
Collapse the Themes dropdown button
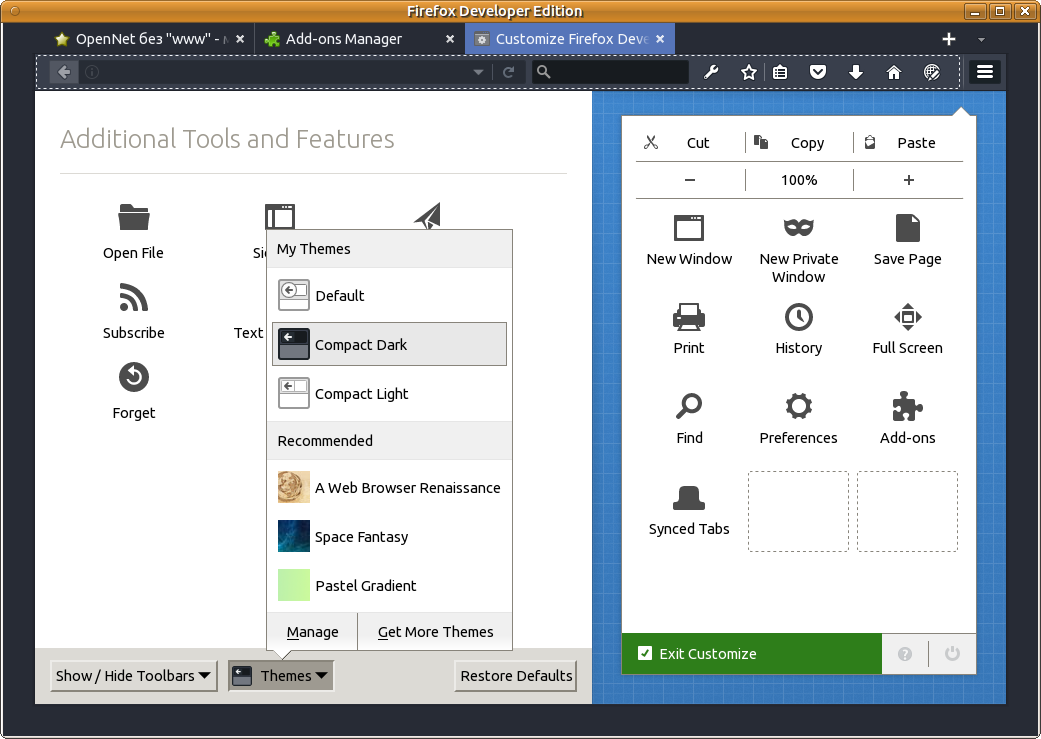tap(281, 676)
